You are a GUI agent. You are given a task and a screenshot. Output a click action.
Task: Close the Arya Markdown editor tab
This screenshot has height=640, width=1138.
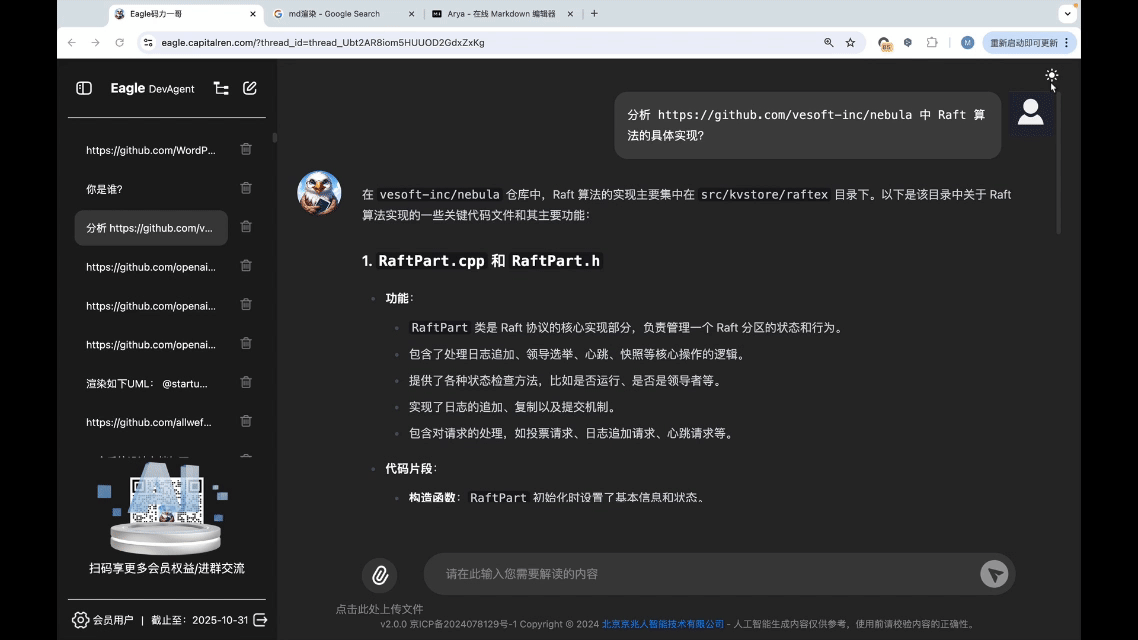pos(570,14)
